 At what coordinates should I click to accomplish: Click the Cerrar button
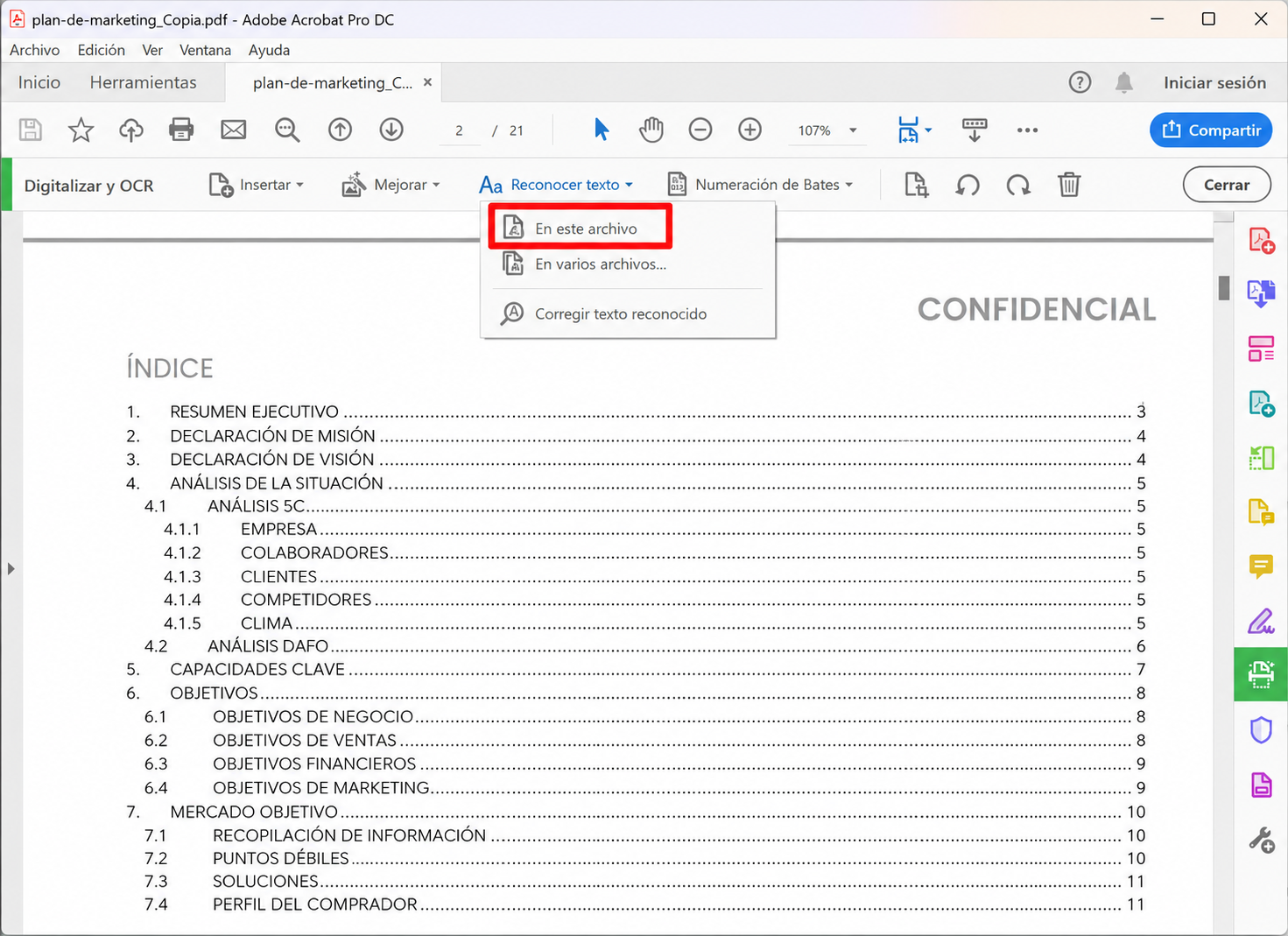coord(1227,185)
